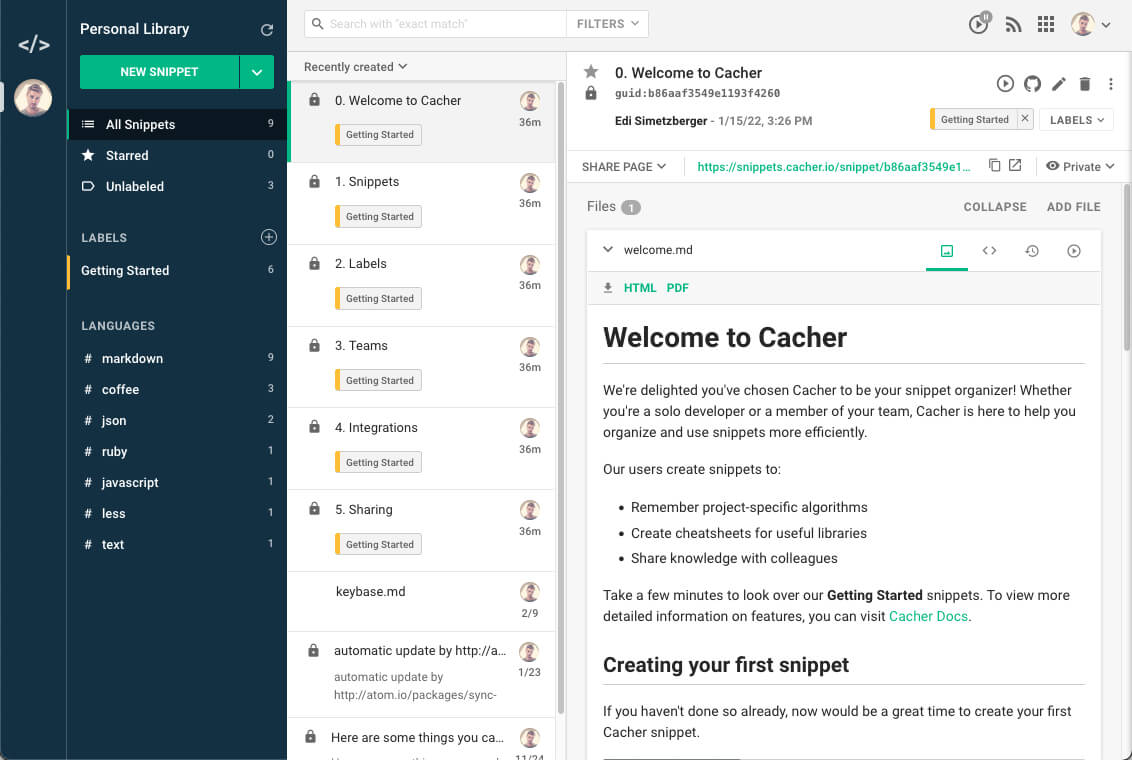Delete the snippet with the trash icon
1132x760 pixels.
click(1084, 84)
